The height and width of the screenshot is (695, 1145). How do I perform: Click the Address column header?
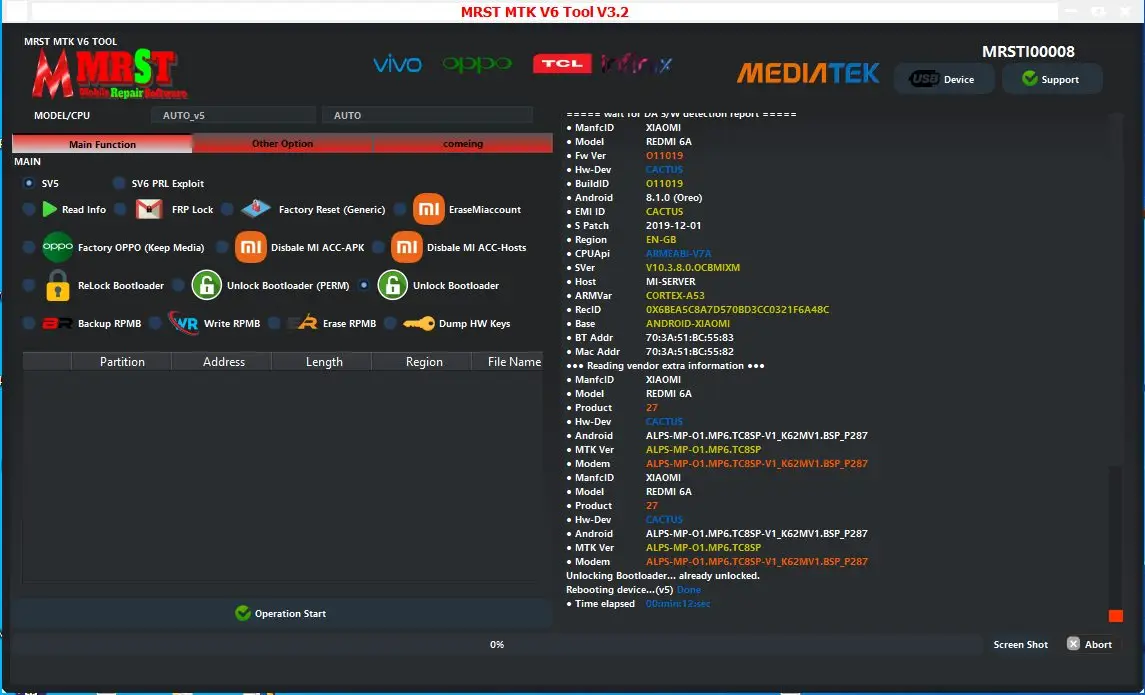click(223, 361)
